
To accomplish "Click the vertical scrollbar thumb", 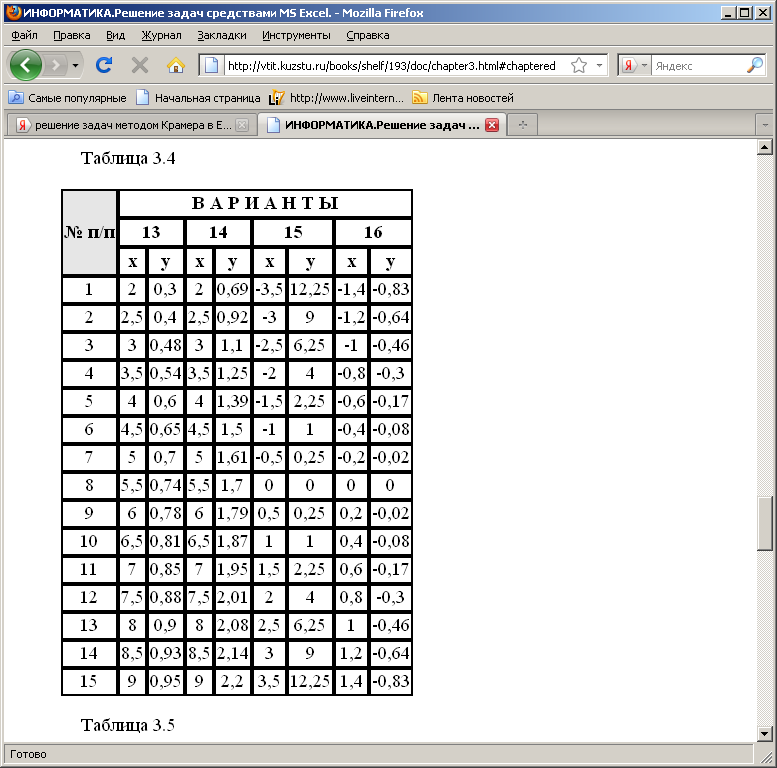I will click(765, 523).
